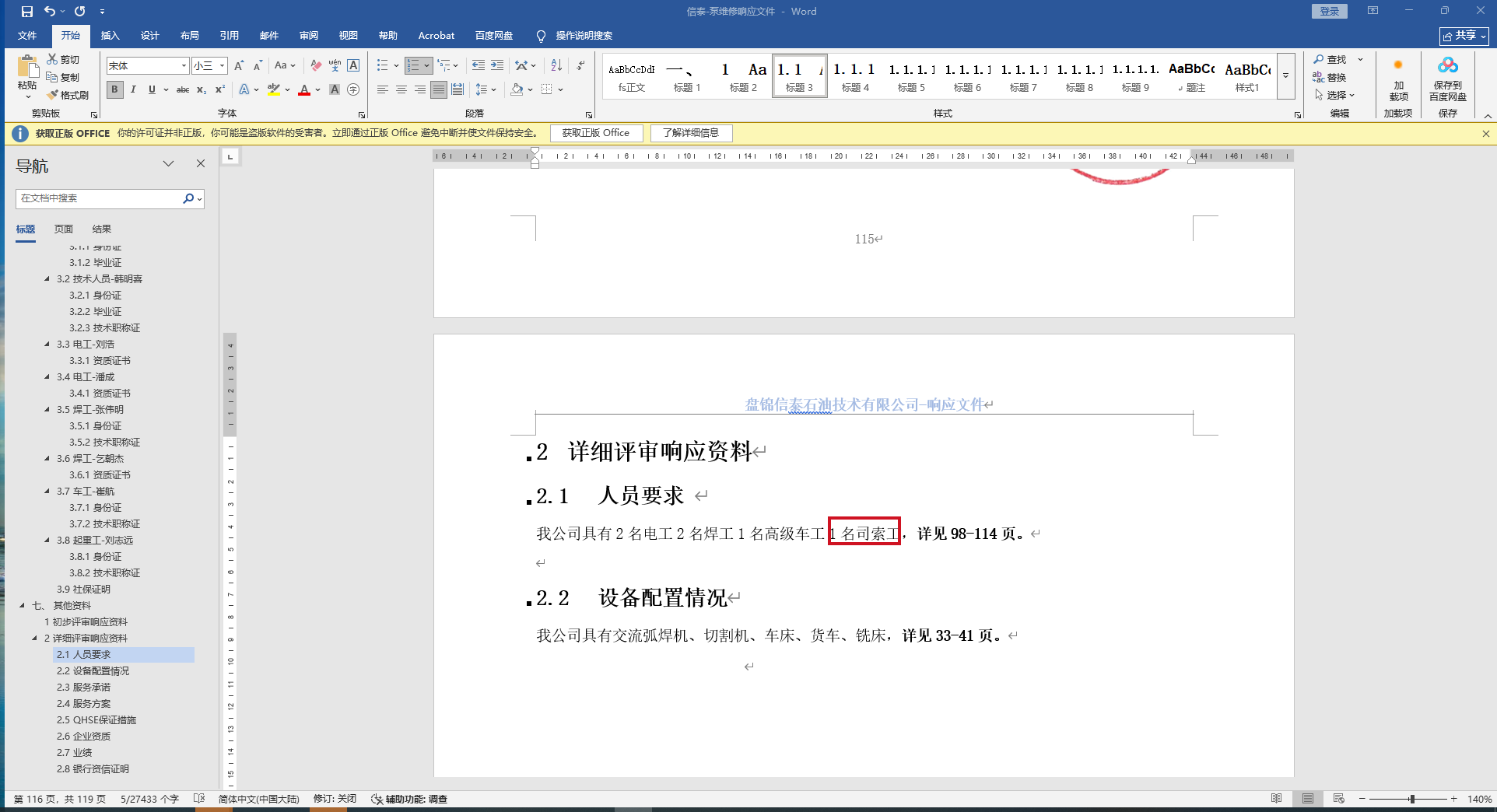Click the Undo arrow icon
Screen dimensions: 1497x812
(x=50, y=12)
